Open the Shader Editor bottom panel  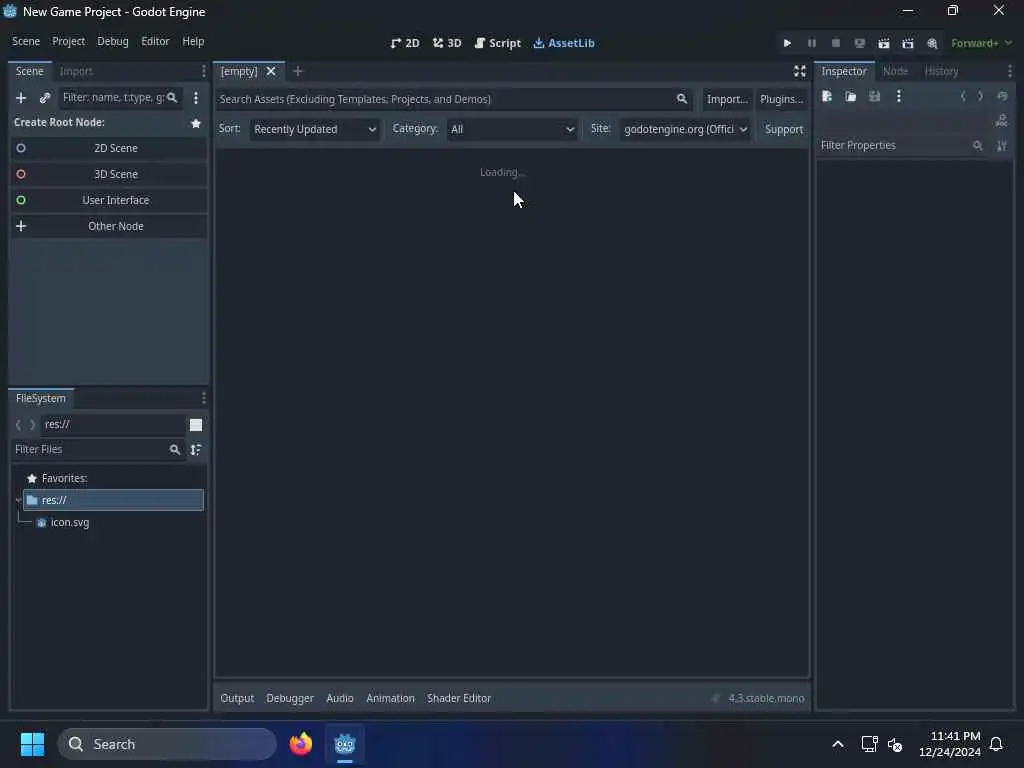(459, 698)
